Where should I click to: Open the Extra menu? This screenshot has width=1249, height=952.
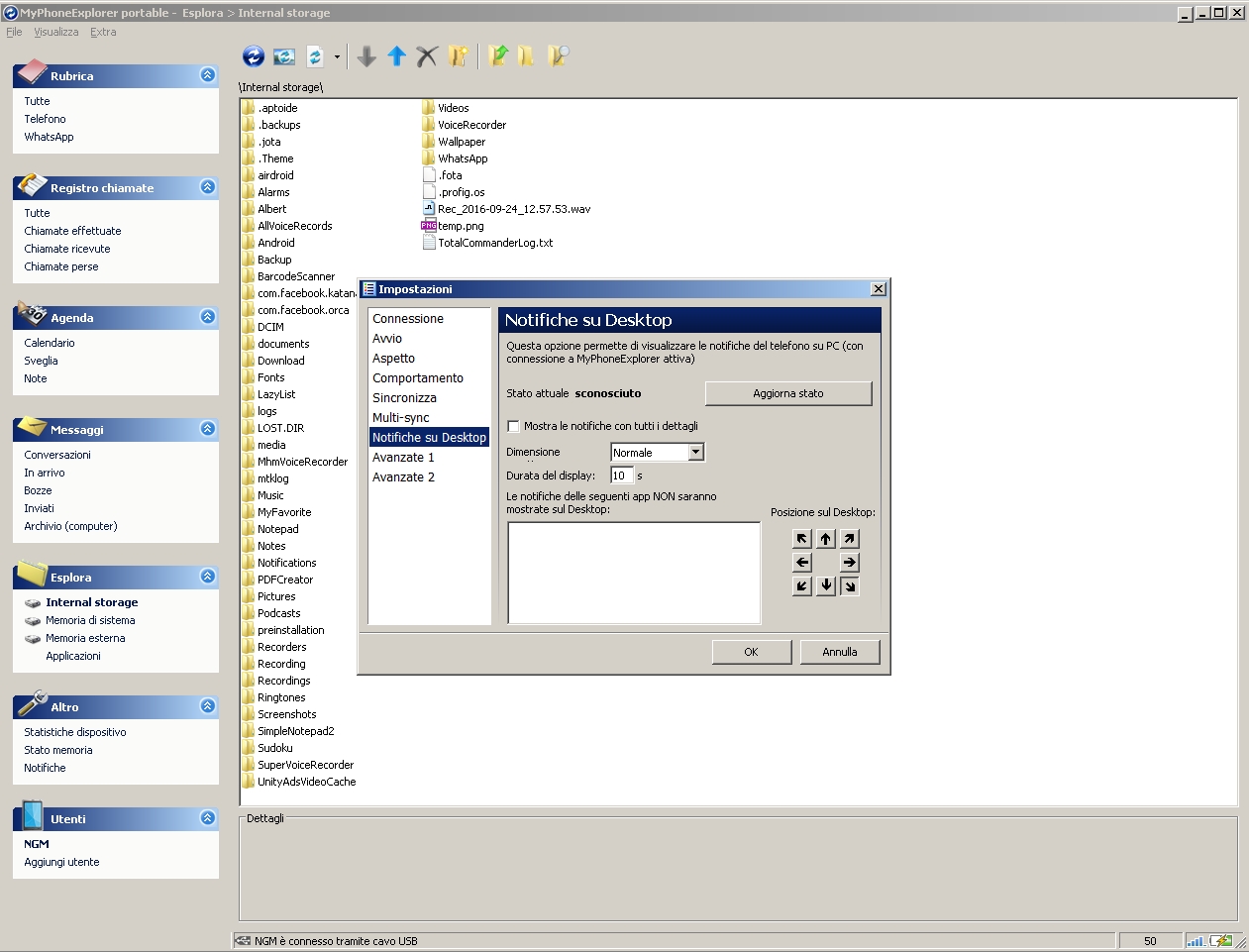point(103,32)
